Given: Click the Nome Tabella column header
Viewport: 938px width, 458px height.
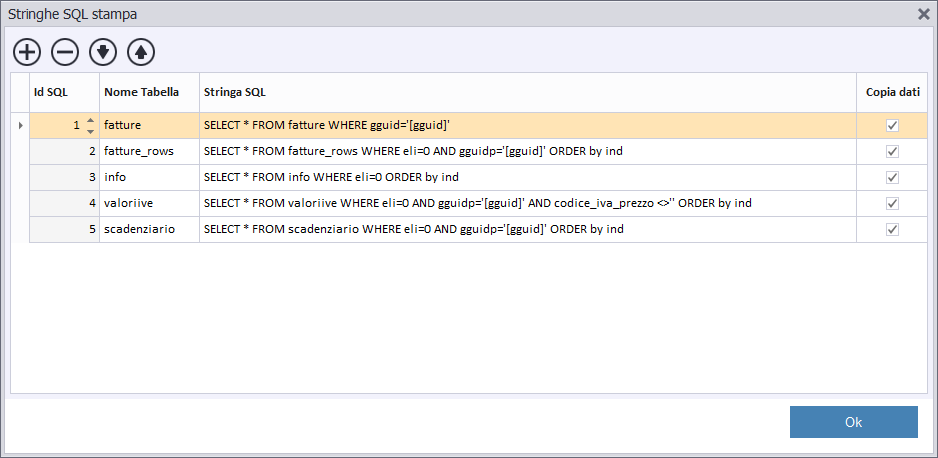Looking at the screenshot, I should pos(149,93).
